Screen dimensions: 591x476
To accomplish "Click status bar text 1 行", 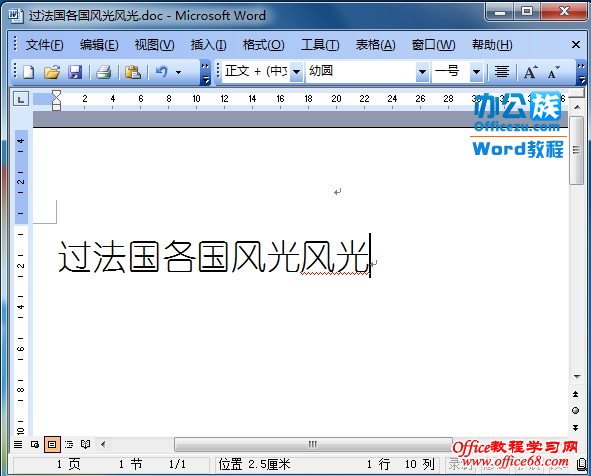I will click(x=379, y=464).
